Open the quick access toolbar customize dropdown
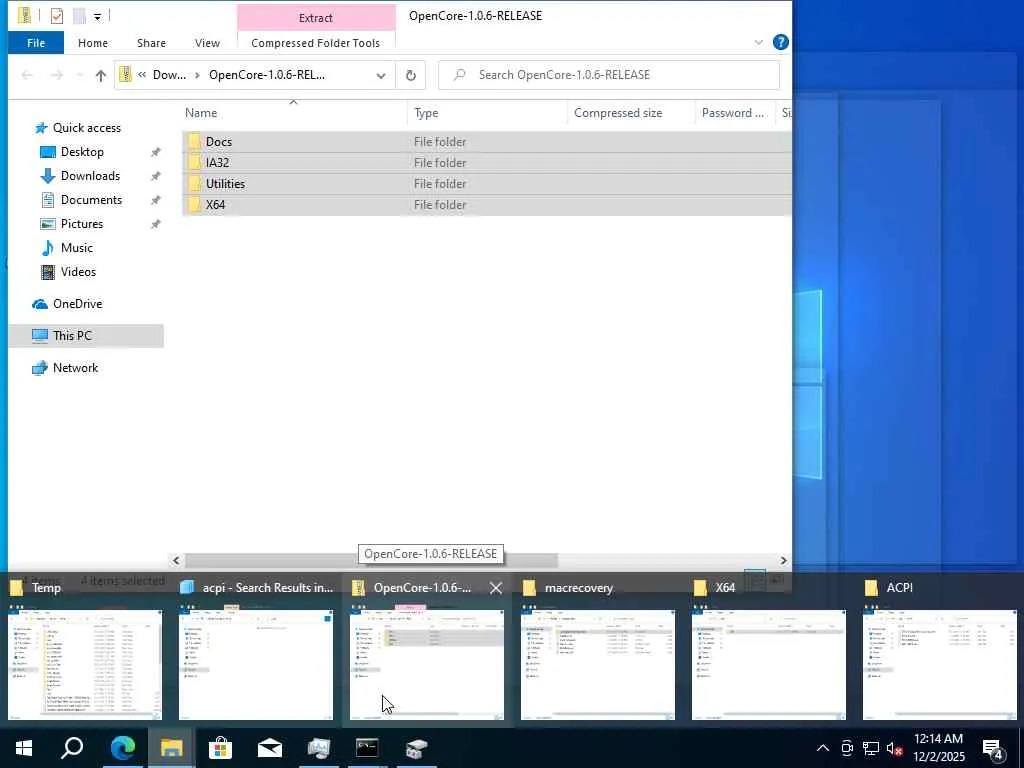The height and width of the screenshot is (768, 1024). pyautogui.click(x=97, y=16)
